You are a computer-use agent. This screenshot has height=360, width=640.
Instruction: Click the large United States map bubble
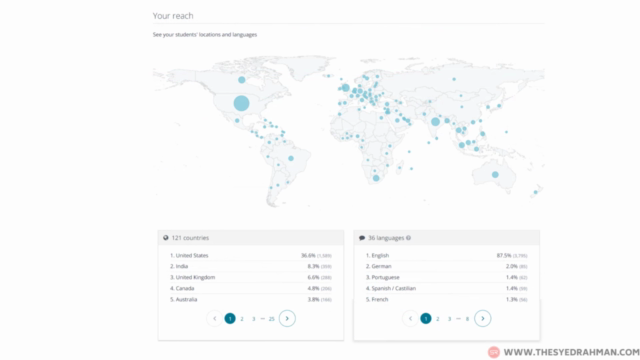[x=241, y=103]
